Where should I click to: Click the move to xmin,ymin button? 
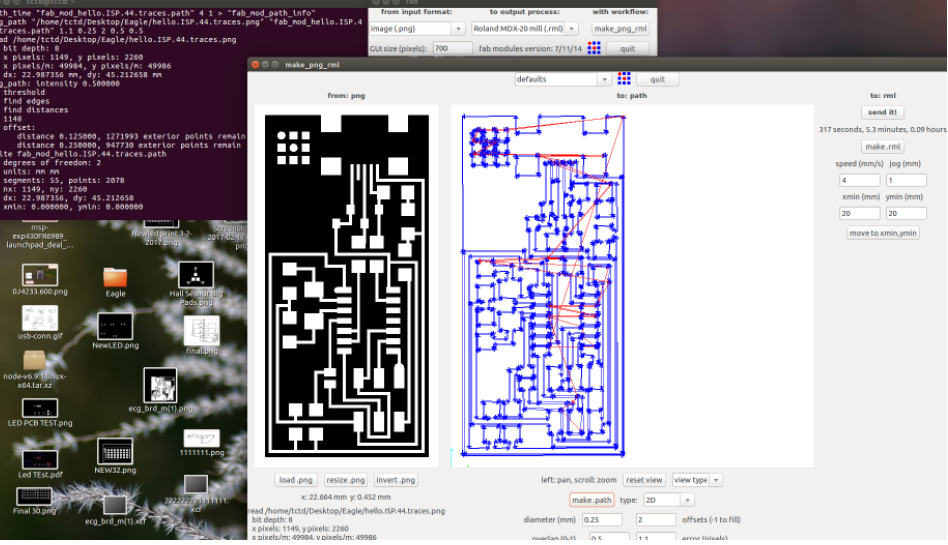pos(883,233)
